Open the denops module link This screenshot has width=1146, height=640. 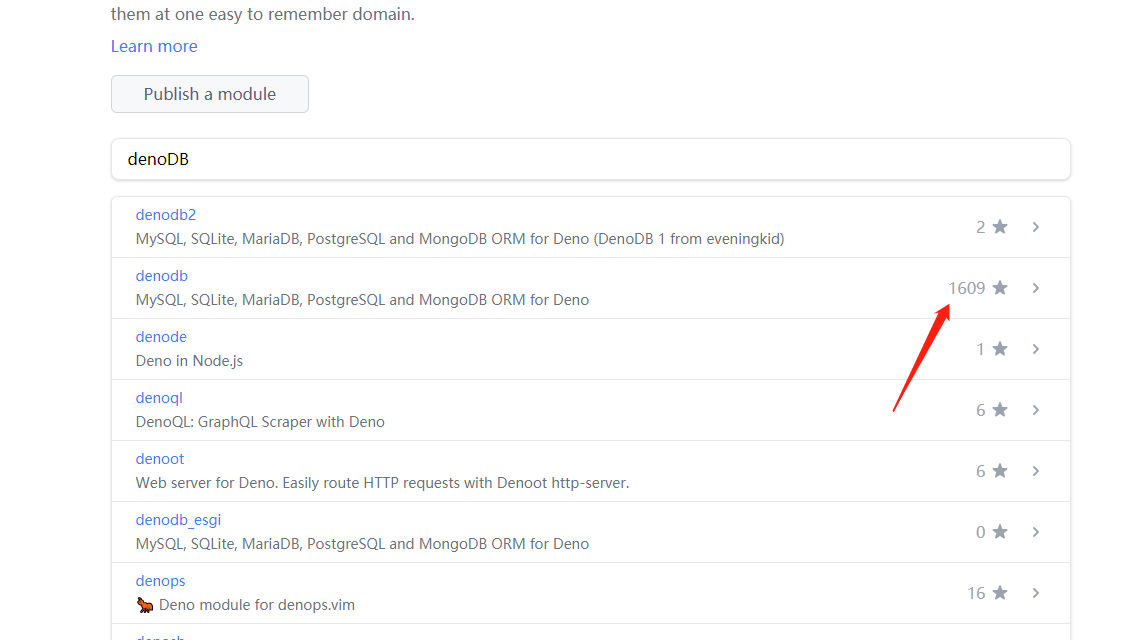[x=160, y=582]
